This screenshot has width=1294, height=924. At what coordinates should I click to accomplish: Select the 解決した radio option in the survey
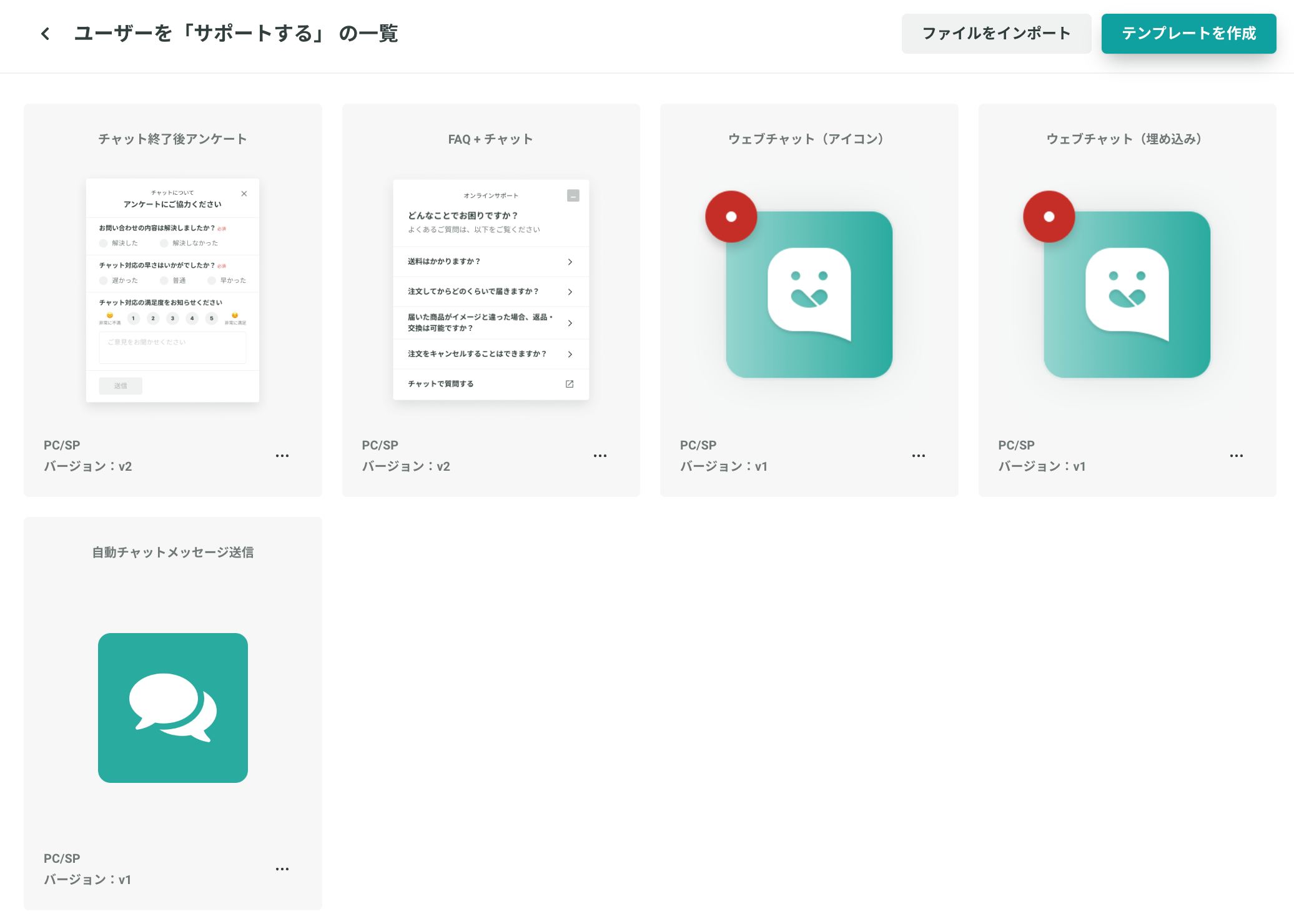pos(104,243)
